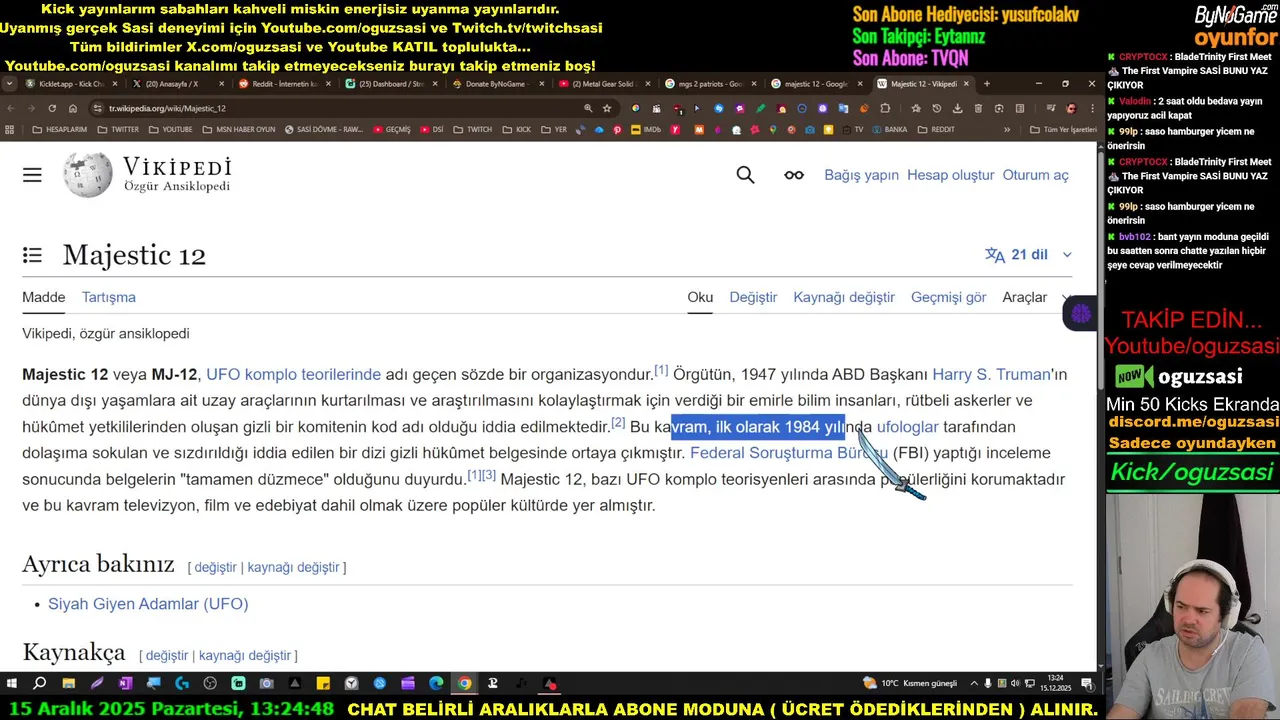Click the taskbar clock showing 13:24
The image size is (1280, 720).
1055,683
